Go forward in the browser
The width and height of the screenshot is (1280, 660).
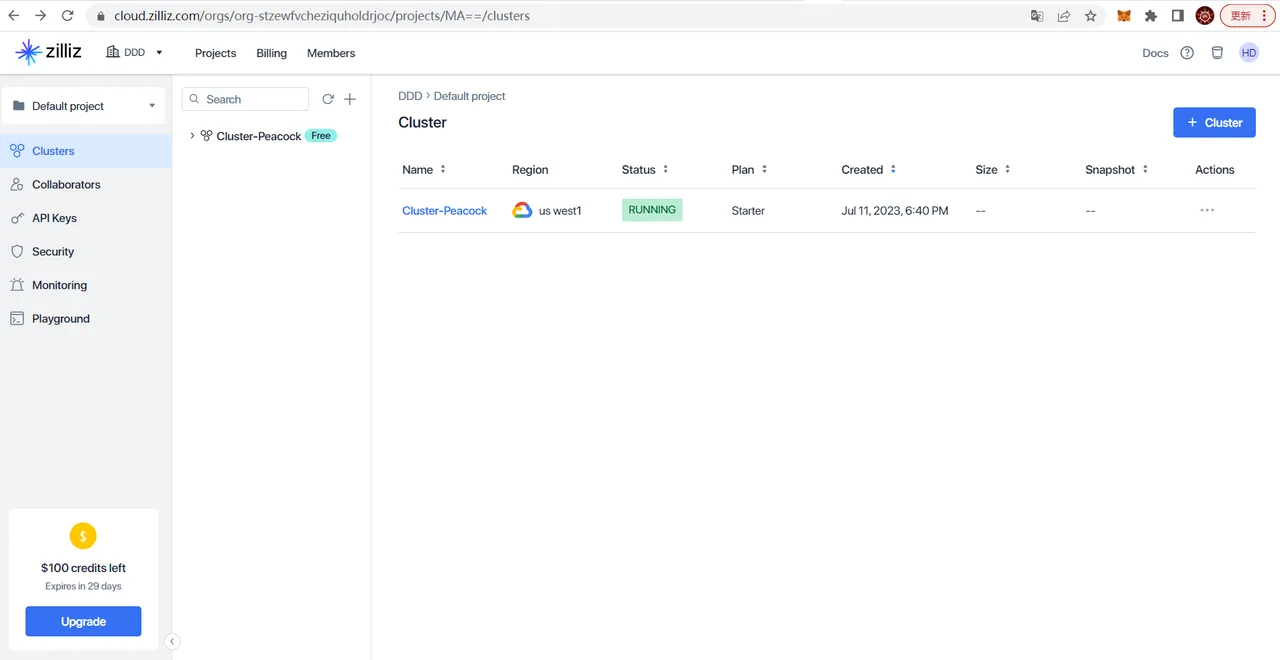(x=41, y=16)
